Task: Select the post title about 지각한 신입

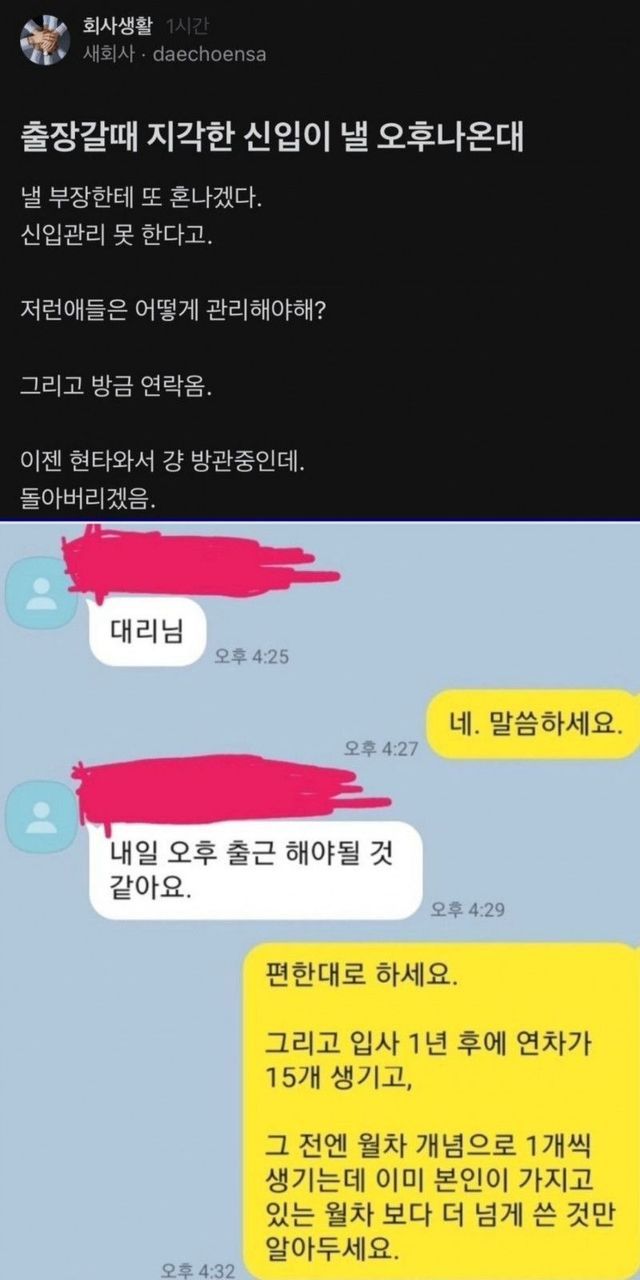Action: (272, 139)
